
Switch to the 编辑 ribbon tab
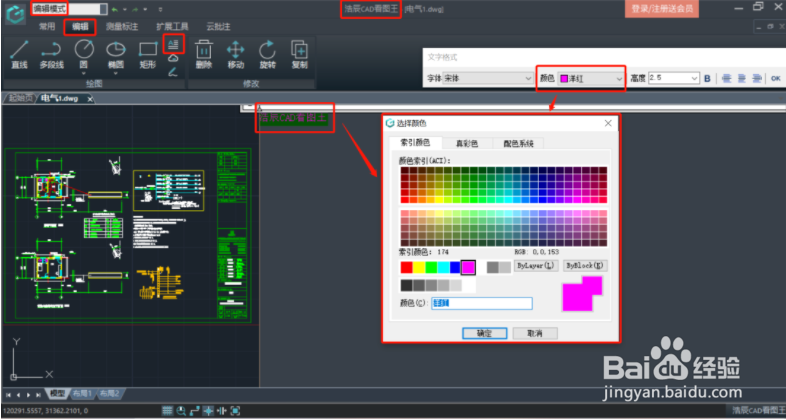click(80, 27)
